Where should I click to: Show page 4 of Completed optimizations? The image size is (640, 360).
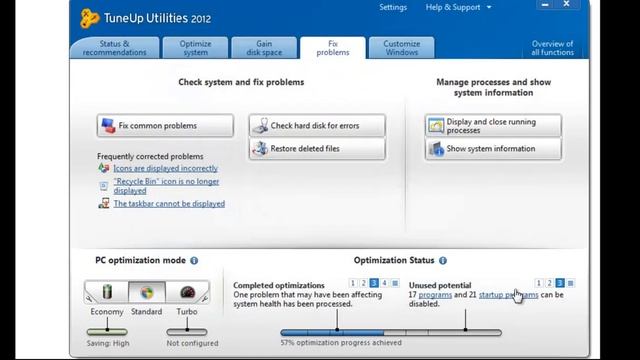(x=384, y=283)
